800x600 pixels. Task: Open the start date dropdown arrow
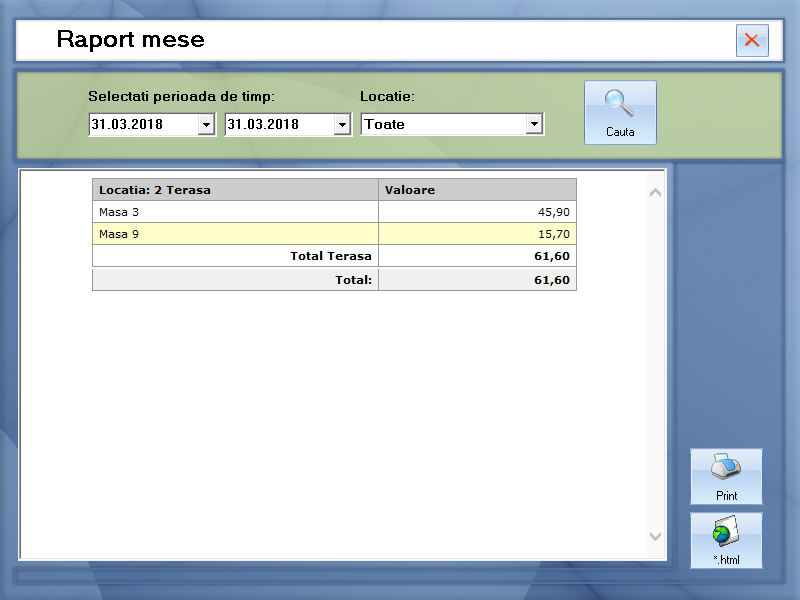click(x=206, y=124)
